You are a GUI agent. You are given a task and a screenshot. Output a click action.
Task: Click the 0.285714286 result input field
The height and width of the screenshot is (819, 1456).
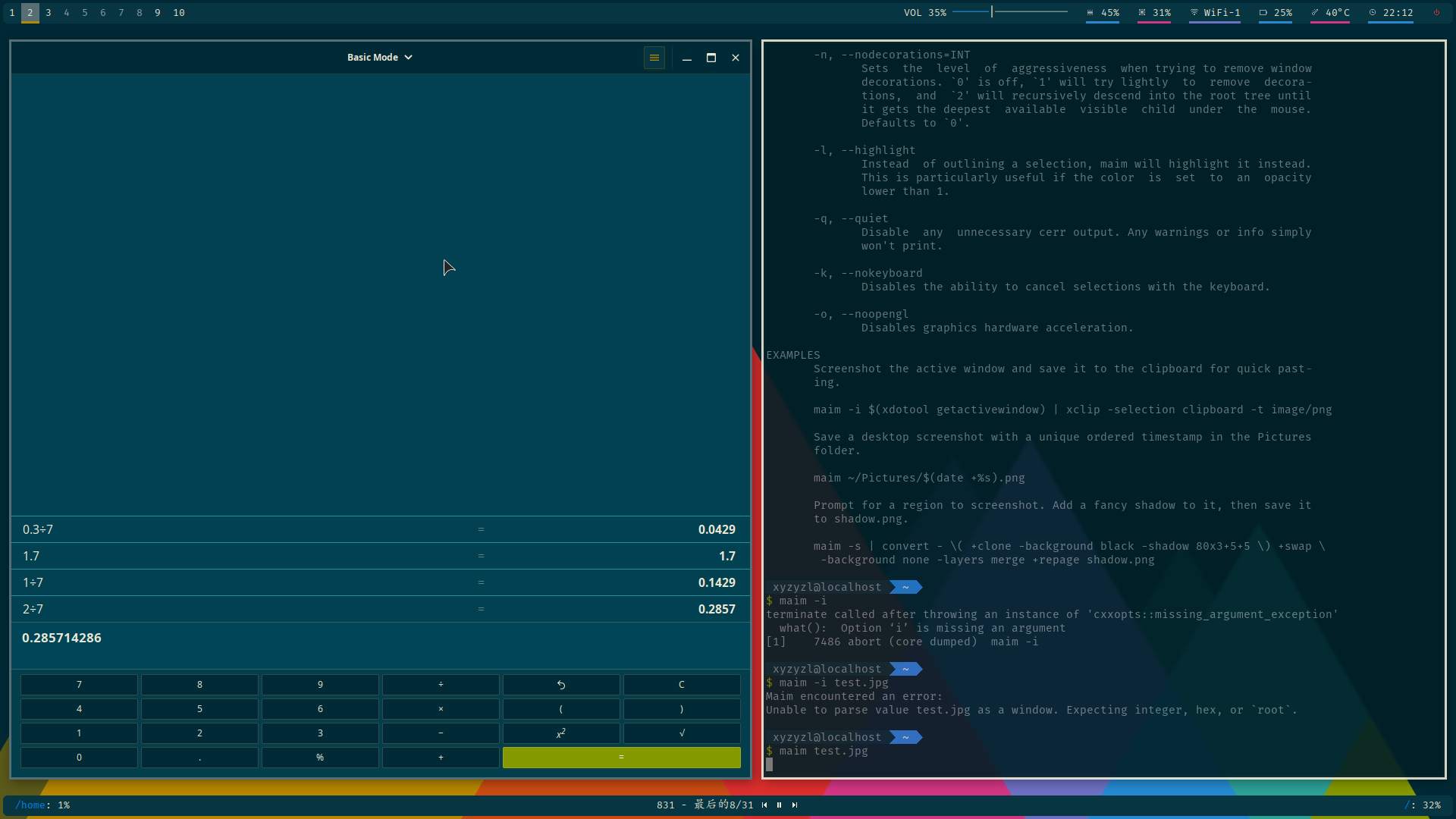pos(379,639)
